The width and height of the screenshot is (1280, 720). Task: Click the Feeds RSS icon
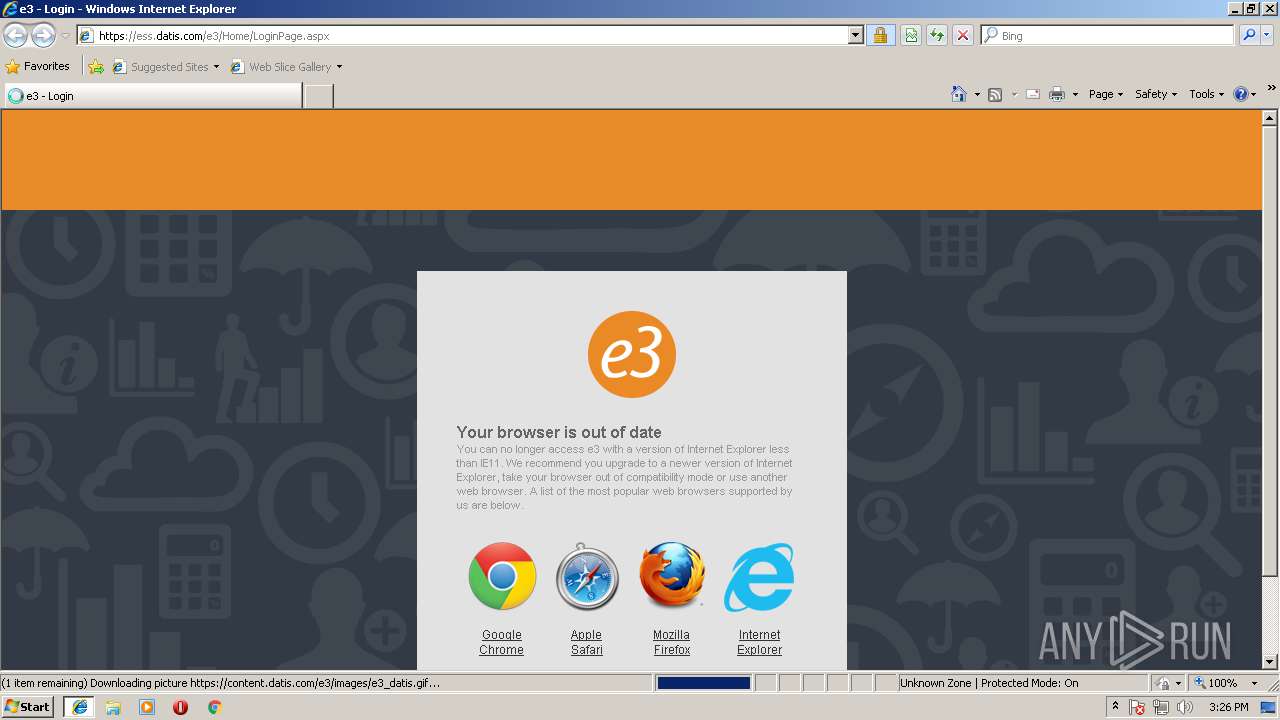(995, 94)
